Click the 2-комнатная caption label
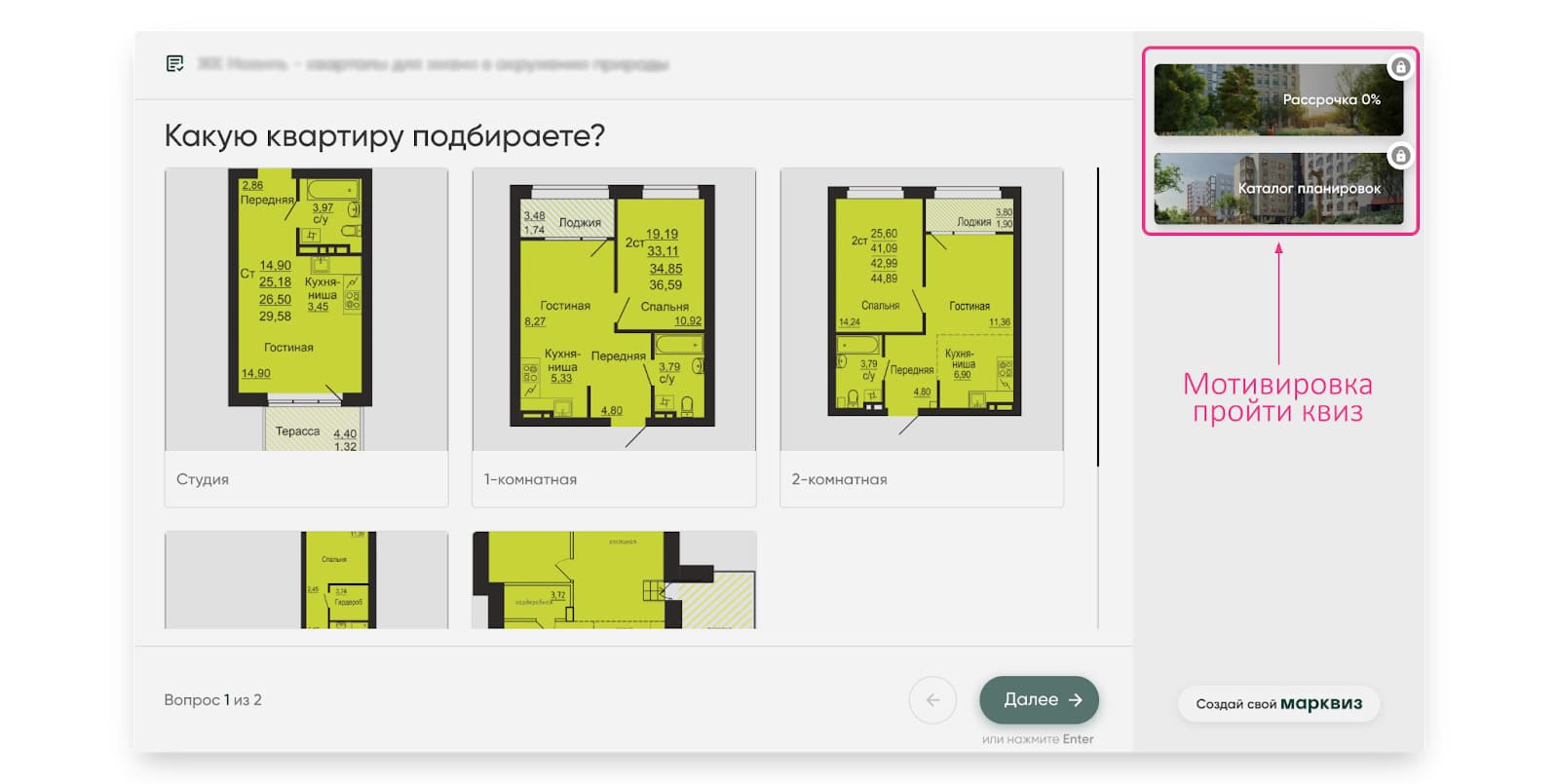Image resolution: width=1559 pixels, height=784 pixels. point(839,479)
